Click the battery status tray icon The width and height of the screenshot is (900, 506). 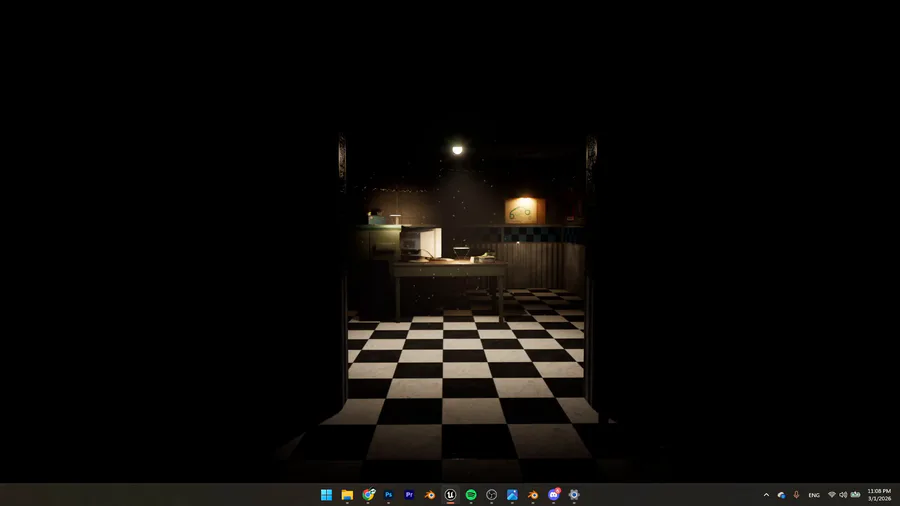(x=855, y=495)
